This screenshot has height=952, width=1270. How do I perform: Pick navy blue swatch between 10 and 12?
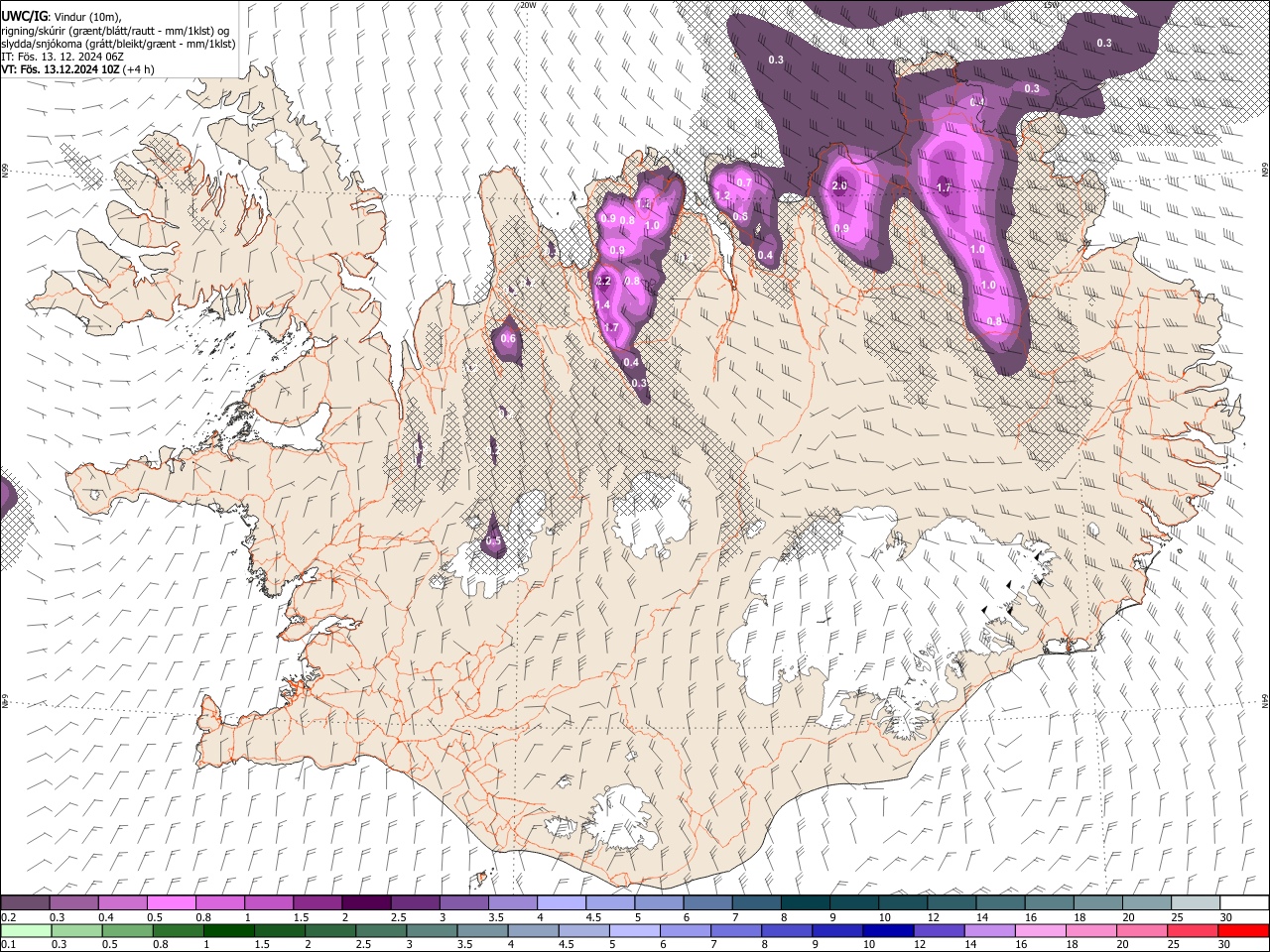tap(888, 930)
